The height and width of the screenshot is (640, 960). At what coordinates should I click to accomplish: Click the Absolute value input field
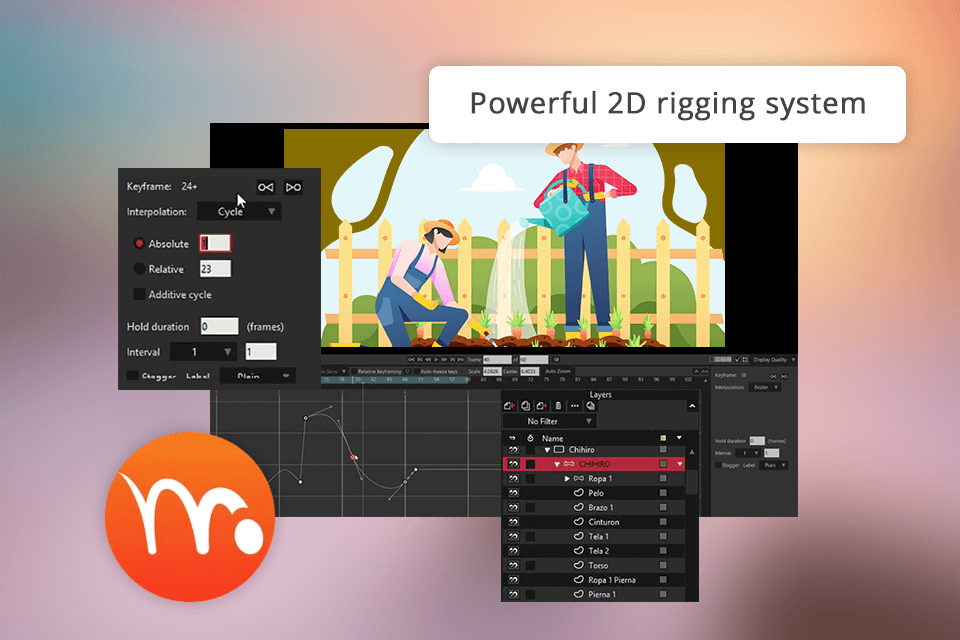click(215, 243)
